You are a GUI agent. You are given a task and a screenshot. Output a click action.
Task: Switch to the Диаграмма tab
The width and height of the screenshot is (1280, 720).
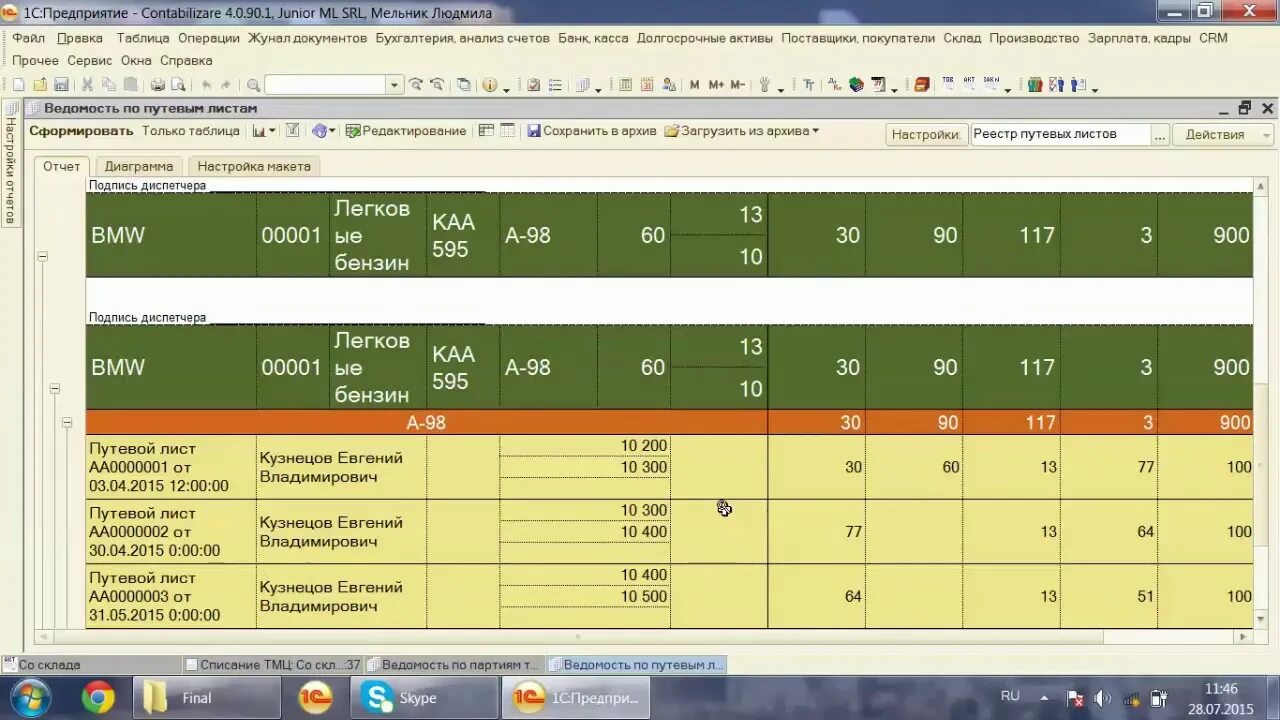click(139, 166)
